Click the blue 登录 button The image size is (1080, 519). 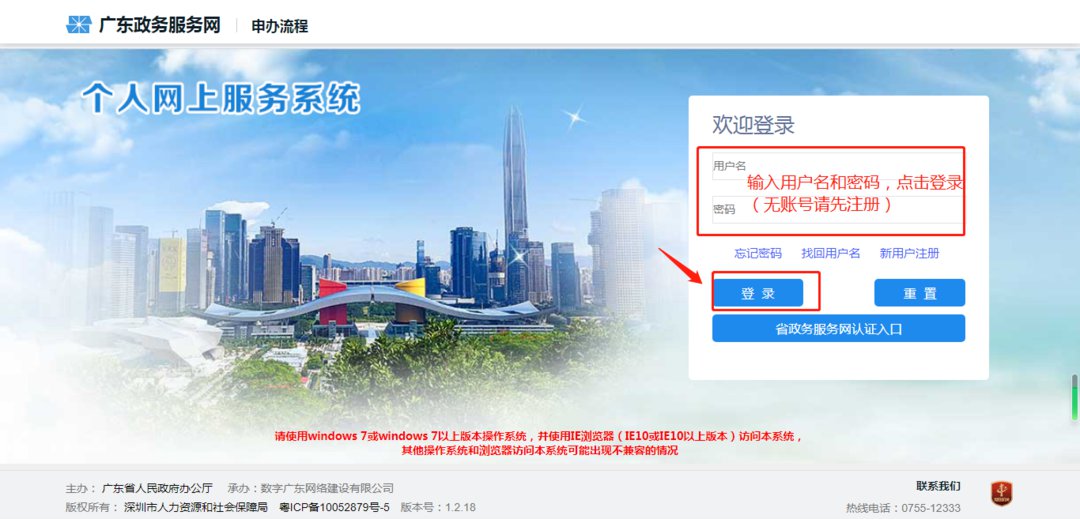click(x=758, y=293)
